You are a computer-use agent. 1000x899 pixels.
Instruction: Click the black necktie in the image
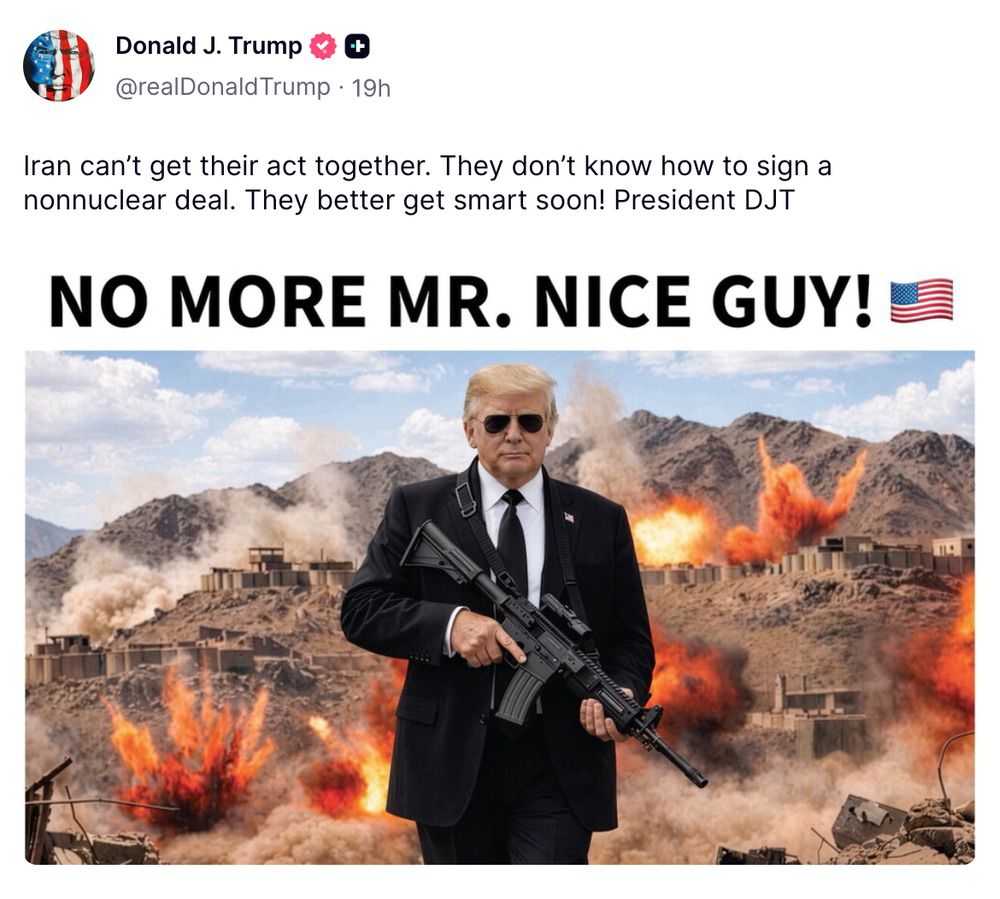pyautogui.click(x=512, y=543)
